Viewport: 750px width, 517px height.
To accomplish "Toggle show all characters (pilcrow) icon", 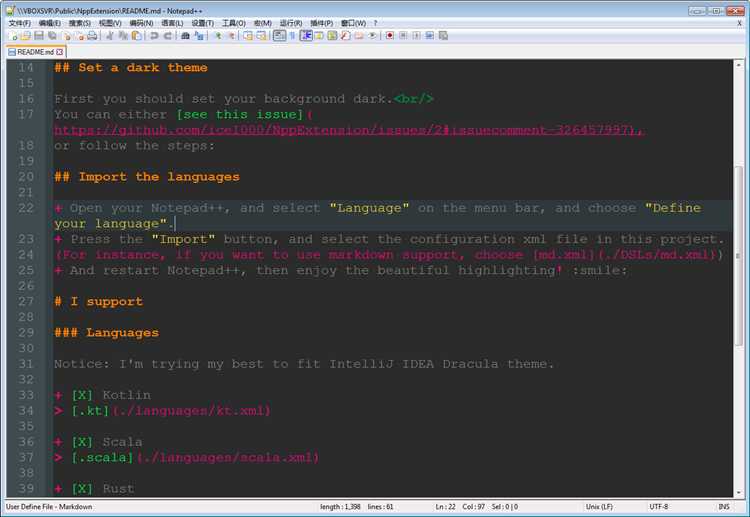I will click(x=293, y=35).
